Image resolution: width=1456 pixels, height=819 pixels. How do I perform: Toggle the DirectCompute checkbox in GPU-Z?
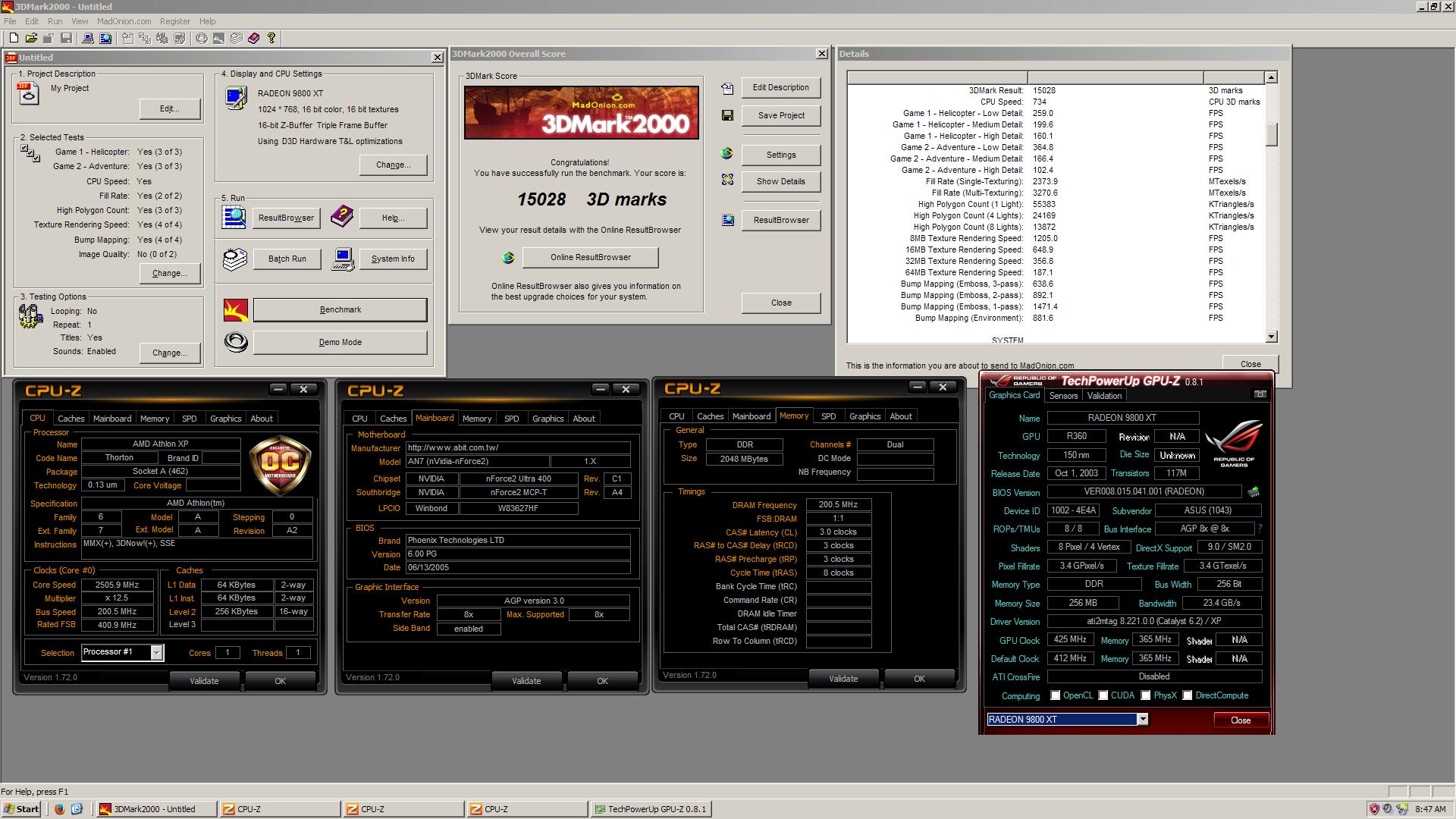coord(1188,695)
